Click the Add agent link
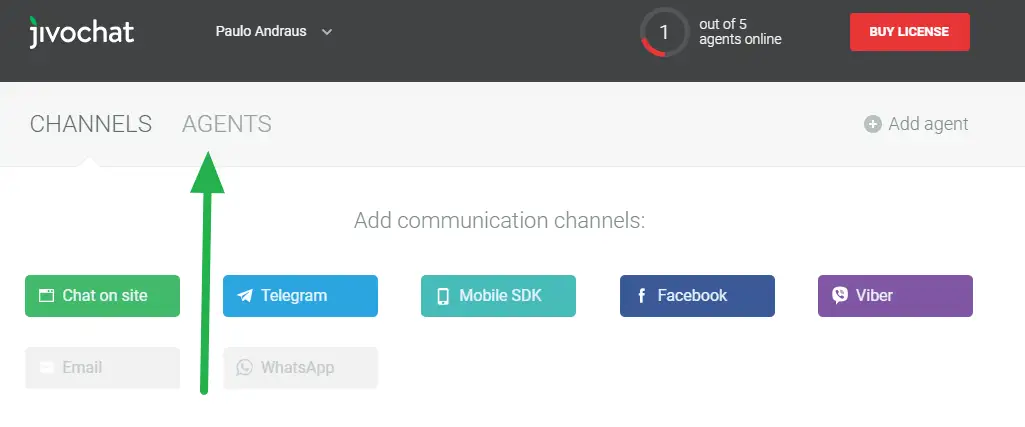The width and height of the screenshot is (1025, 427). point(928,124)
